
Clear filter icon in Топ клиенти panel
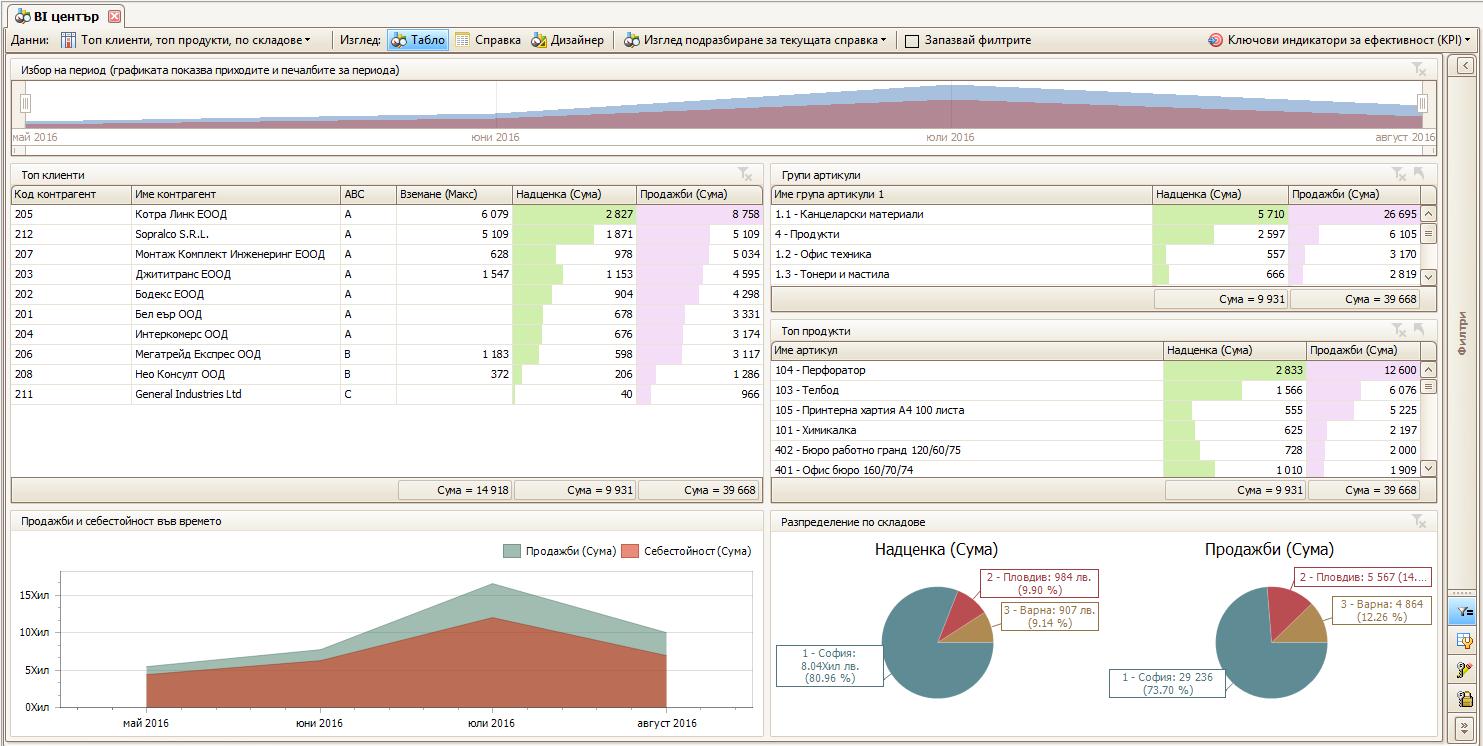745,175
